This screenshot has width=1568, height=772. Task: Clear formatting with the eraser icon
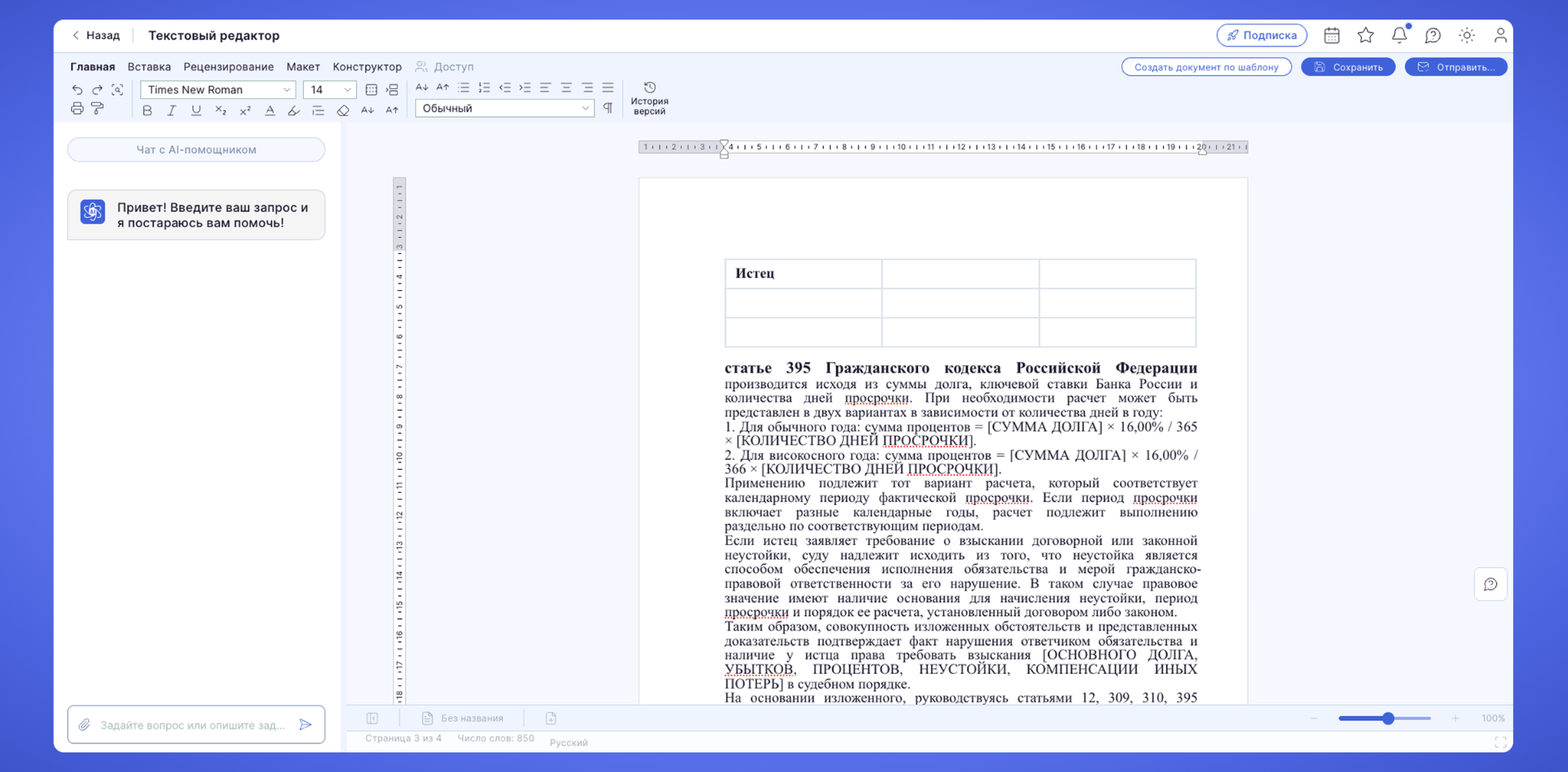(x=343, y=110)
